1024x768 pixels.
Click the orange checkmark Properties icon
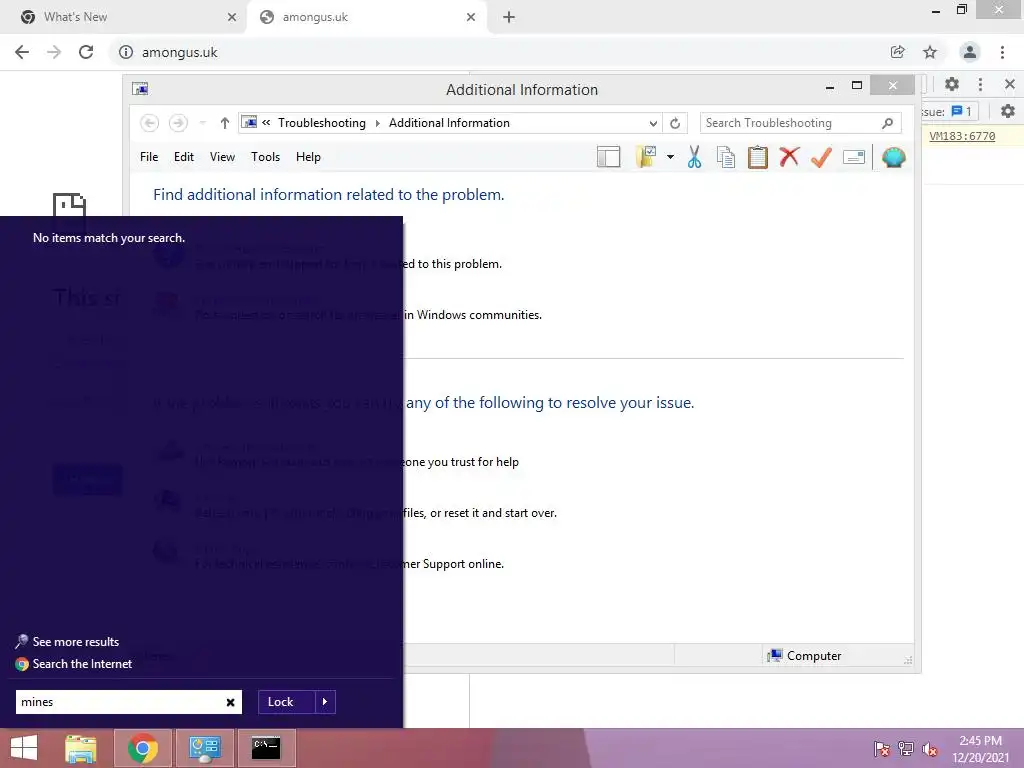click(x=821, y=157)
